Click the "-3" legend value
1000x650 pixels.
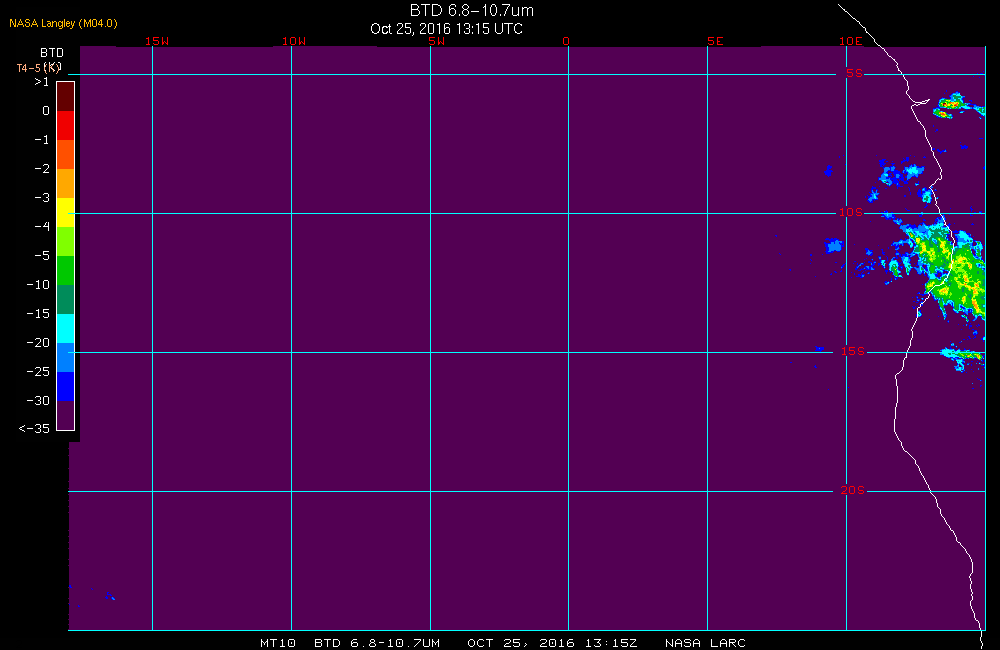42,198
